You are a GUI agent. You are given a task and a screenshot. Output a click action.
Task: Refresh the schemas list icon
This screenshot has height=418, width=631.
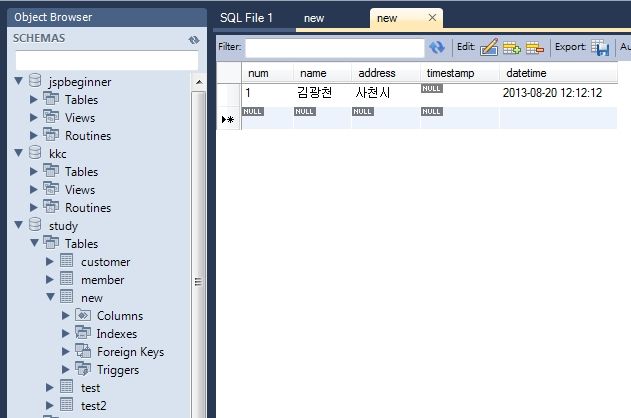(x=194, y=39)
